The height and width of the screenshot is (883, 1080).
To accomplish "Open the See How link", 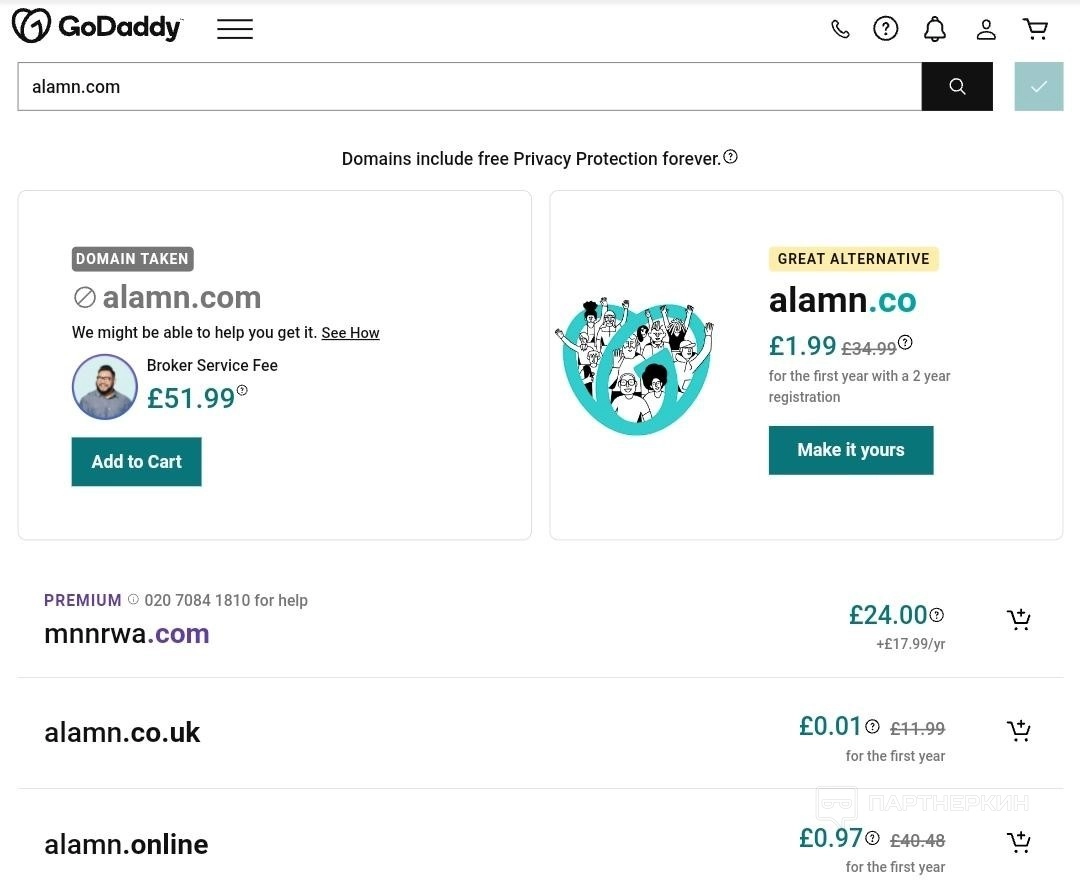I will tap(350, 333).
